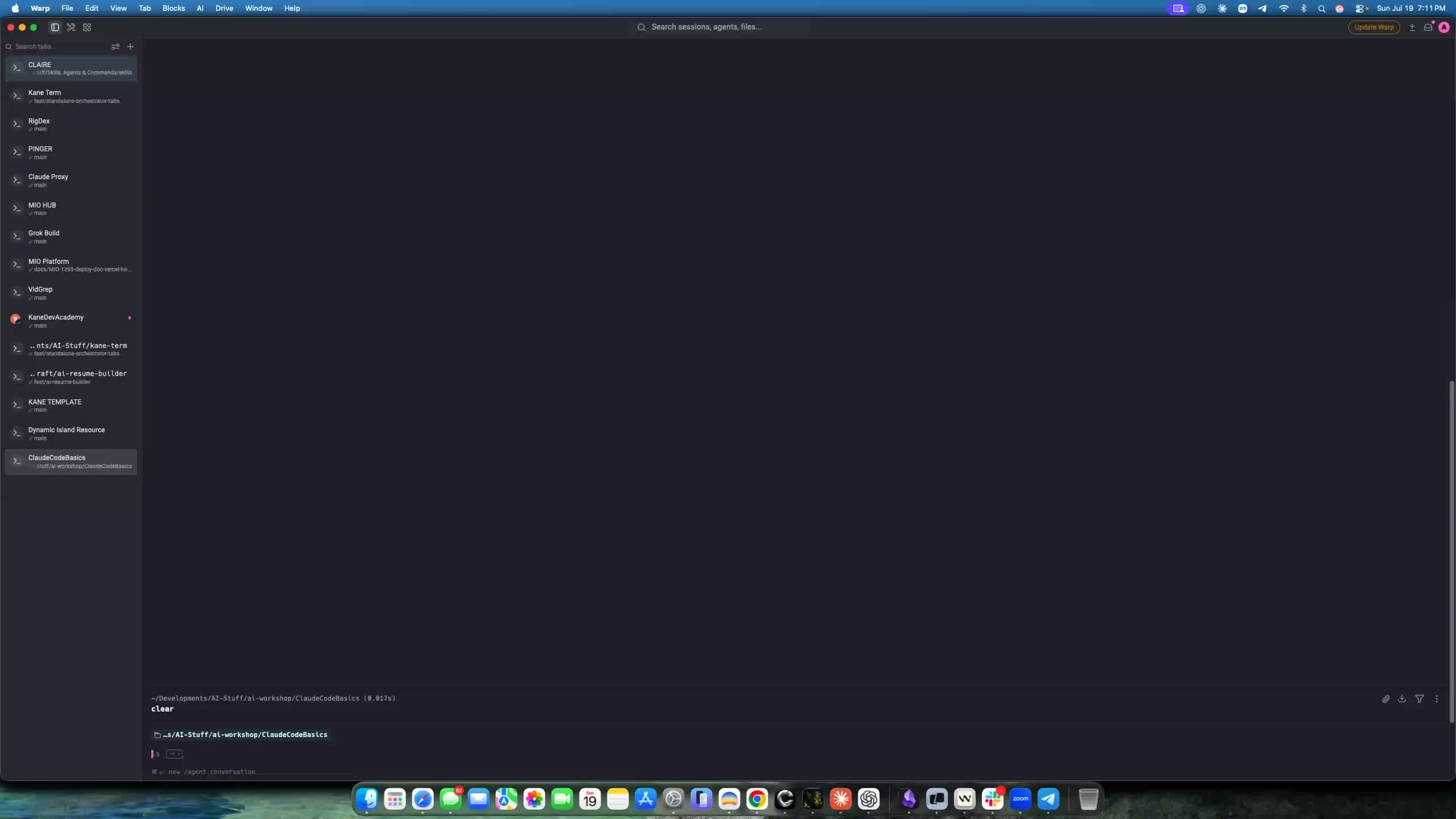1456x819 pixels.
Task: Open Telegram from the Dock
Action: click(1048, 799)
